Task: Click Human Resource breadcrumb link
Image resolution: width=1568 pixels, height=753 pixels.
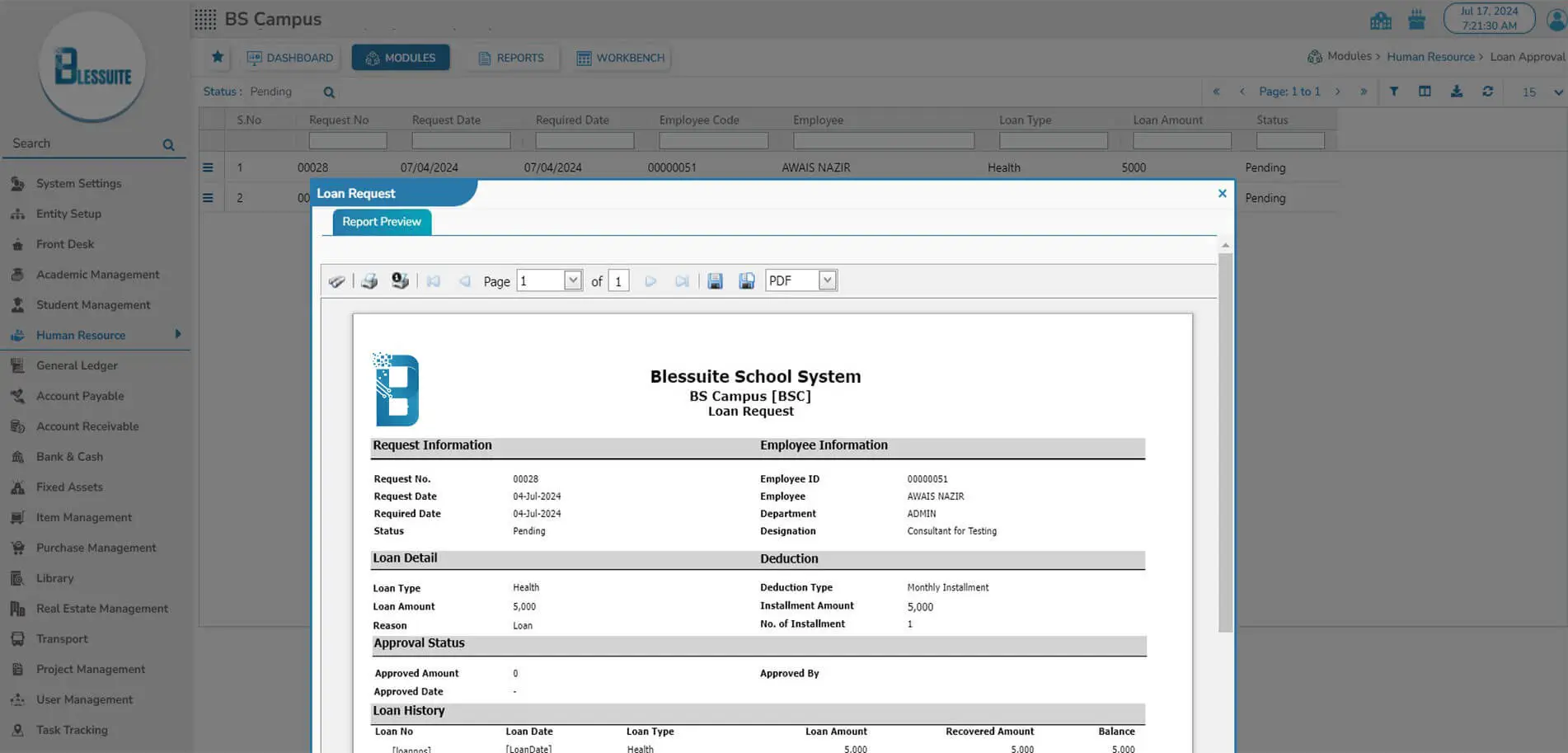Action: pos(1430,57)
